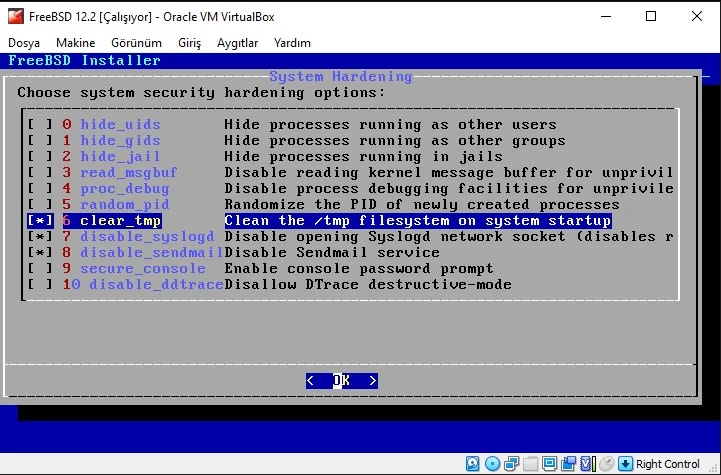Image resolution: width=721 pixels, height=475 pixels.
Task: Click 'Disable process debugging facilities' description
Action: 449,189
